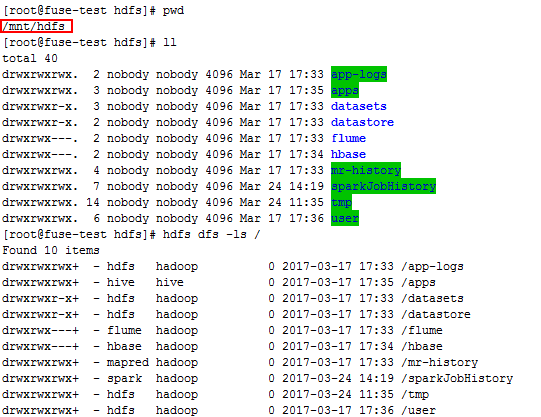The image size is (541, 417).
Task: Click the flume directory in ll listing
Action: [x=348, y=138]
